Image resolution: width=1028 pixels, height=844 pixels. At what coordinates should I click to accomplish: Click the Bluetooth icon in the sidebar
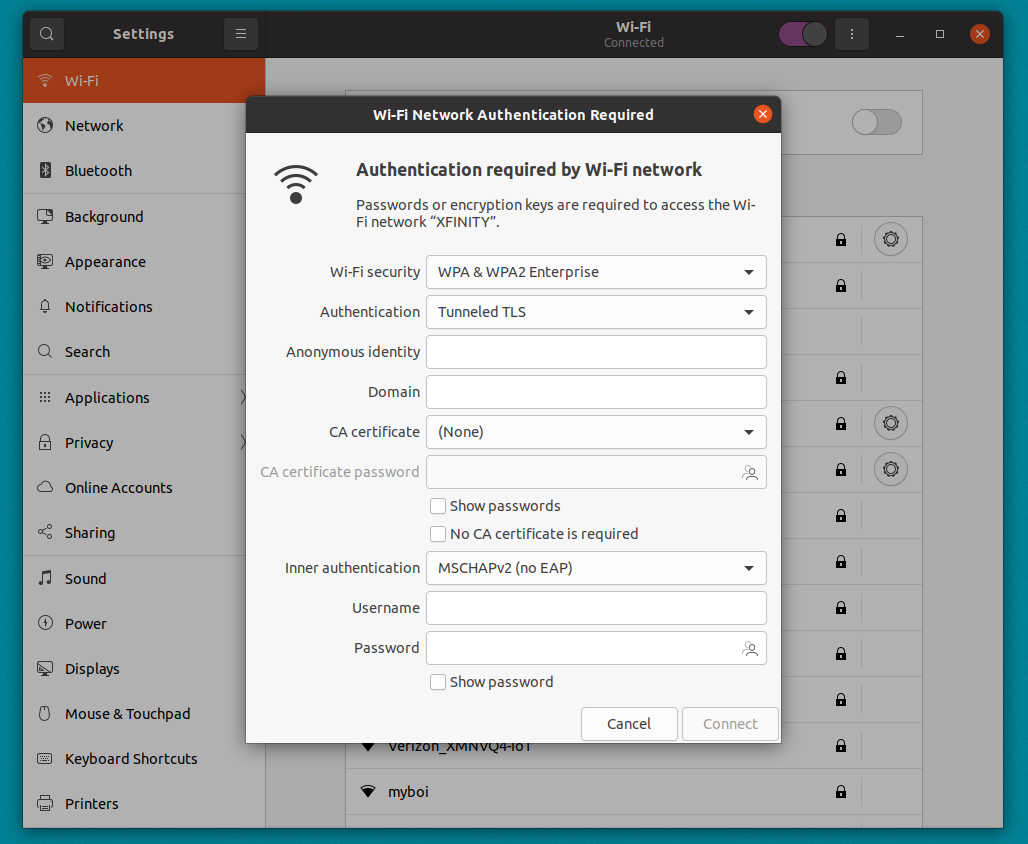[45, 171]
